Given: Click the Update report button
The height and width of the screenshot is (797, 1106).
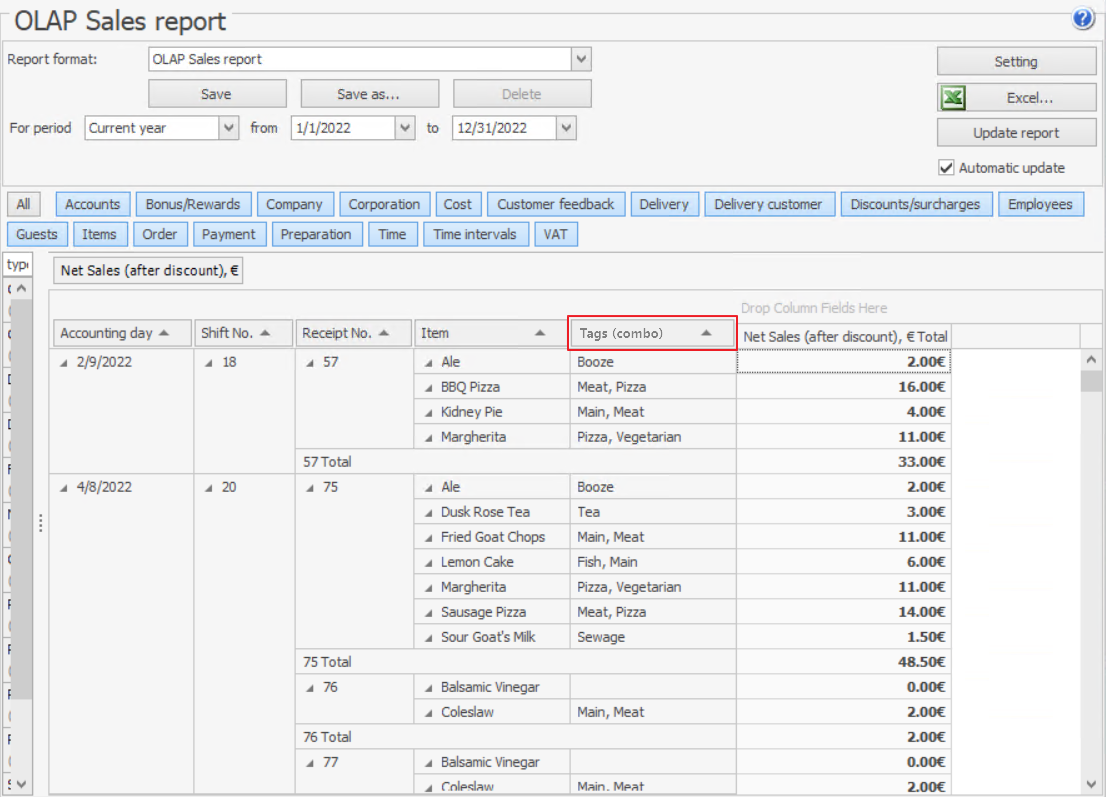Looking at the screenshot, I should click(x=1016, y=133).
